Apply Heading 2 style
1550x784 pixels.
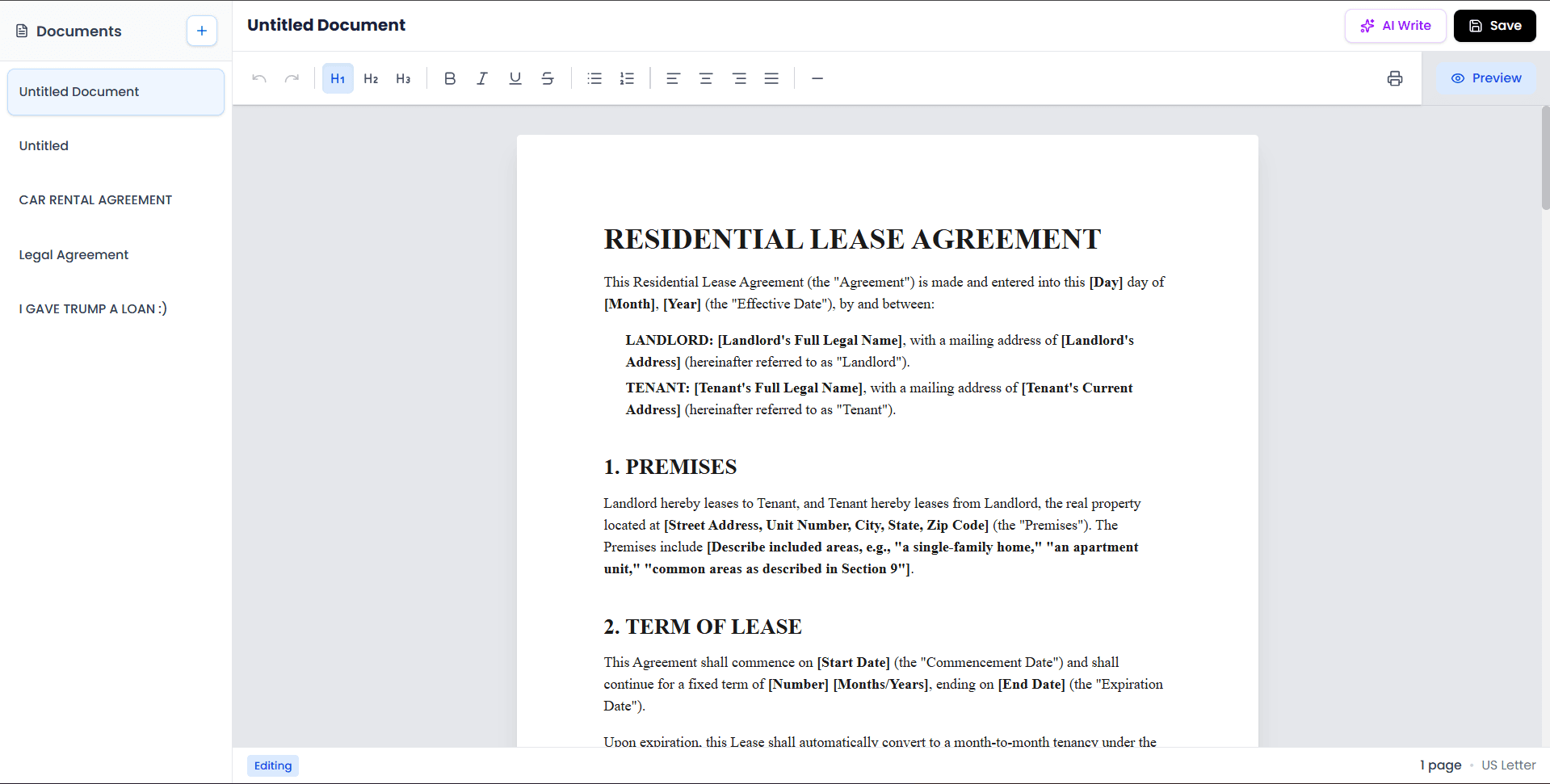[x=371, y=78]
